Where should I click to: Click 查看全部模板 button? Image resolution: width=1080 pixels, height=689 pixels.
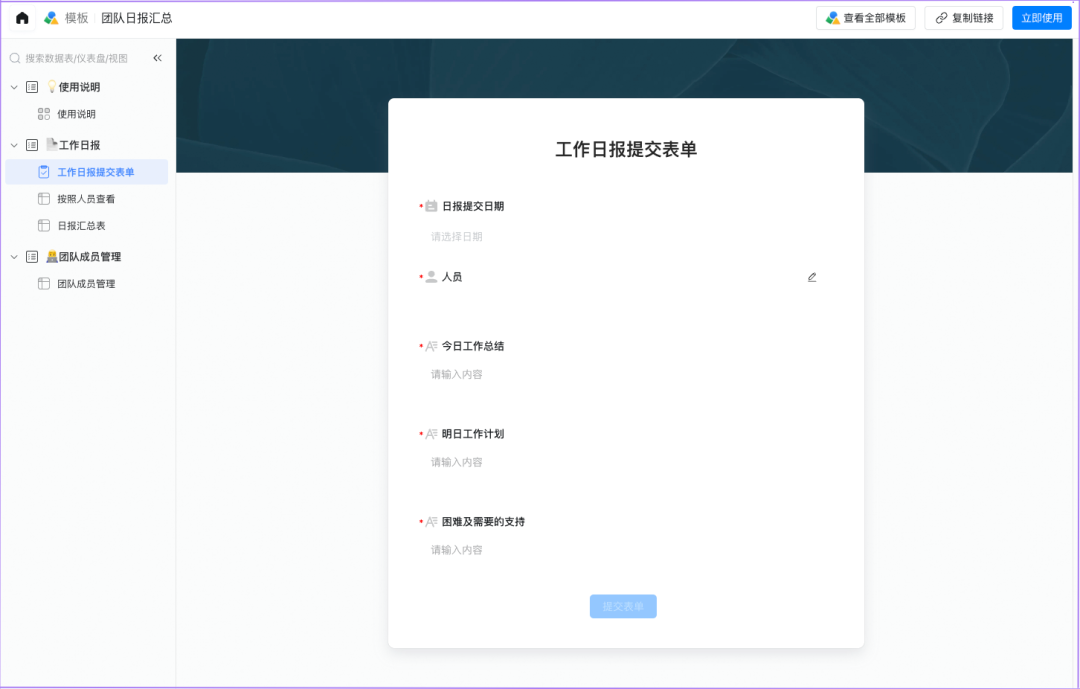tap(866, 18)
